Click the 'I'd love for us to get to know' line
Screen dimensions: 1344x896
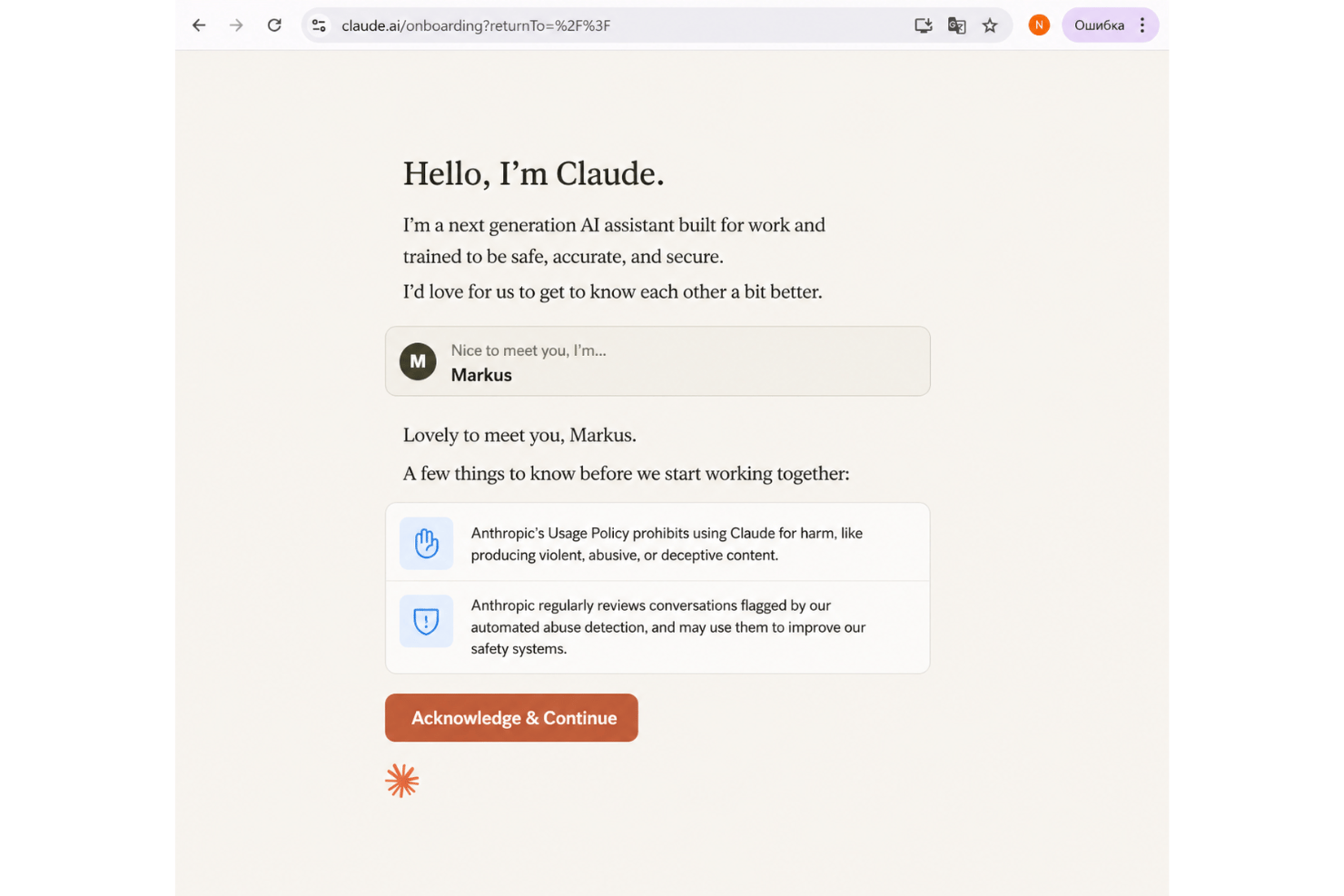[613, 292]
